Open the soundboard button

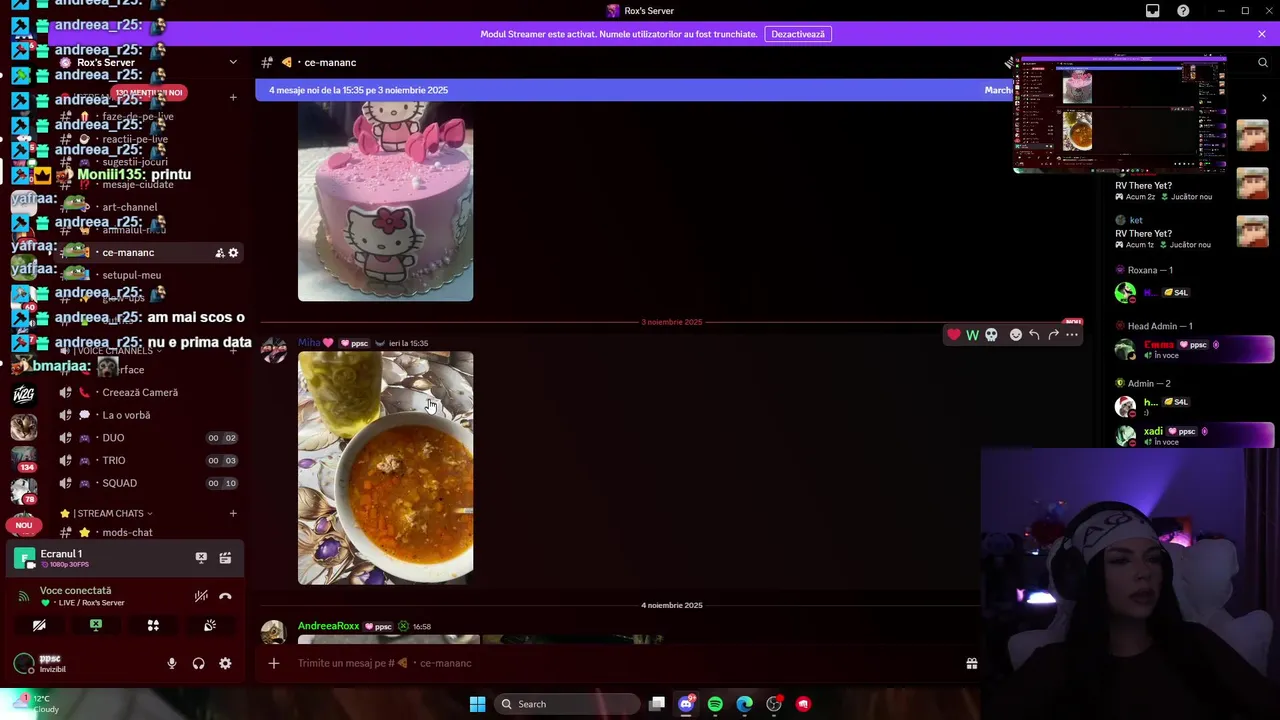(x=210, y=625)
